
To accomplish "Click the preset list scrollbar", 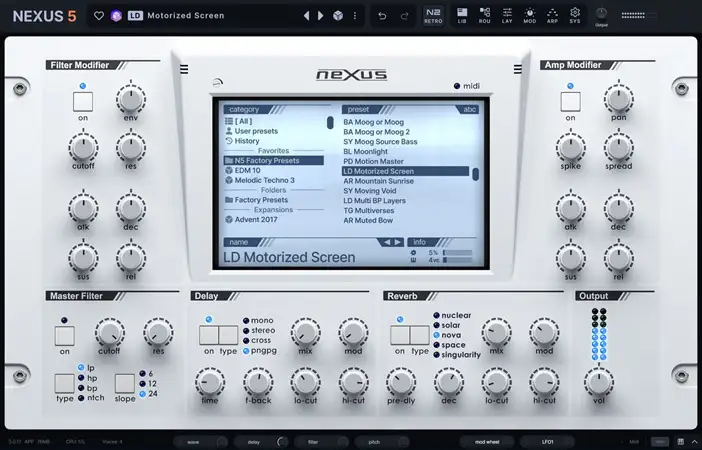I will [x=475, y=174].
